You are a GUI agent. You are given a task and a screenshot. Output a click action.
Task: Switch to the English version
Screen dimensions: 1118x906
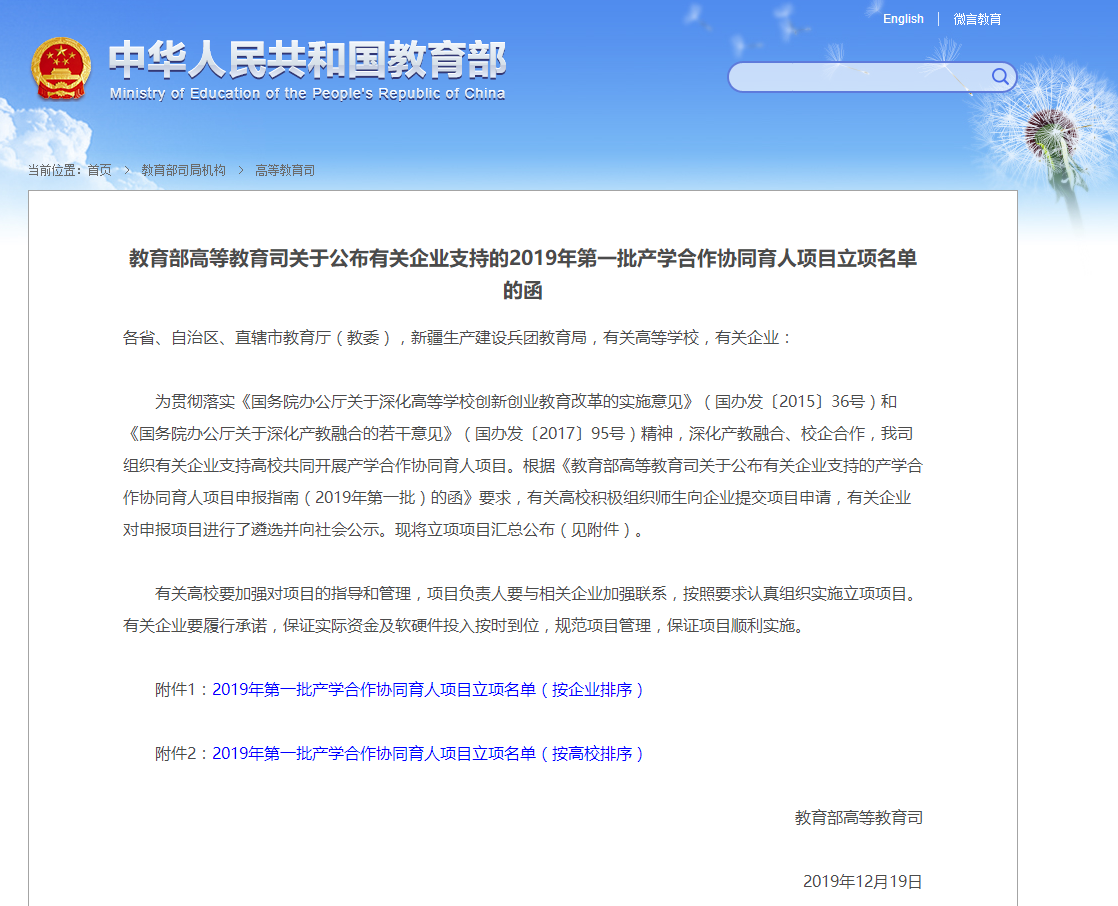(x=903, y=19)
